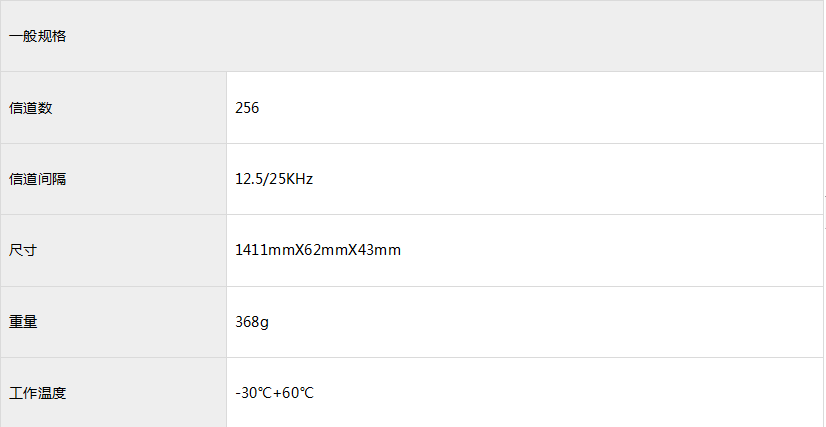Viewport: 826px width, 427px height.
Task: Select the 工作温度 row label
Action: 38,393
